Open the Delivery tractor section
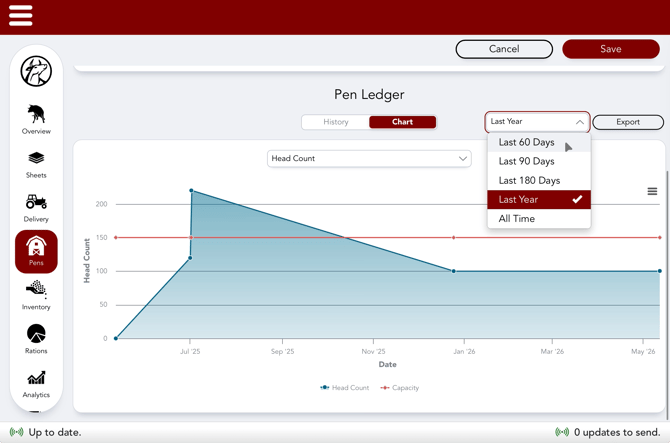Screen dimensions: 670x443 [x=36, y=208]
